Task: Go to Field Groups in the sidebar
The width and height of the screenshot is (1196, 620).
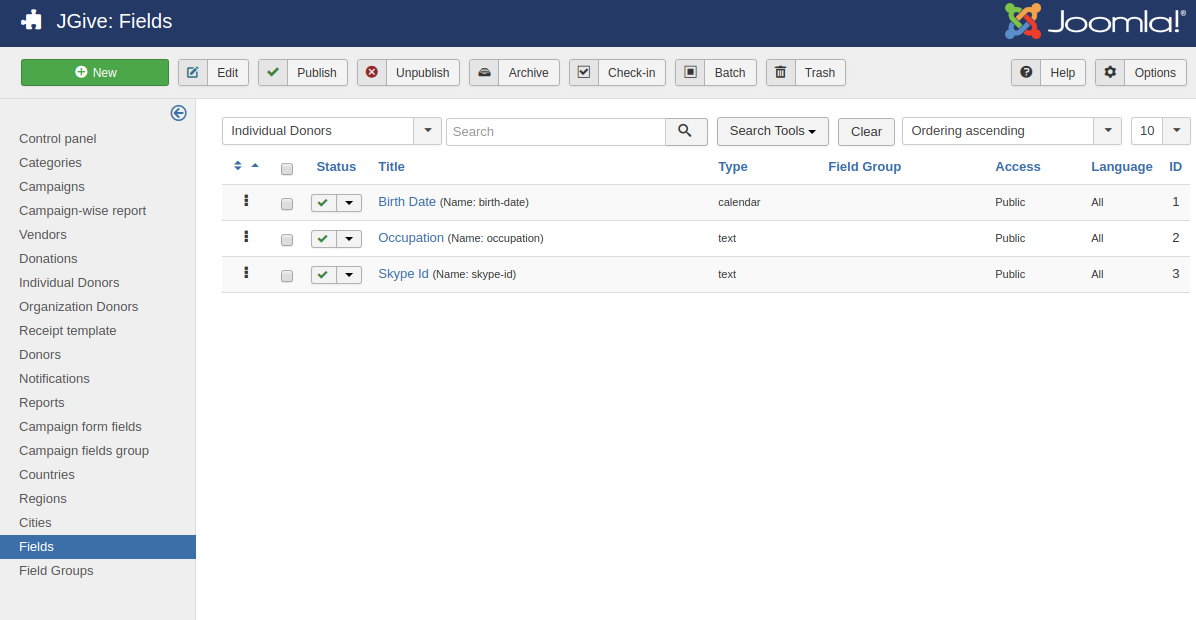Action: click(x=56, y=571)
